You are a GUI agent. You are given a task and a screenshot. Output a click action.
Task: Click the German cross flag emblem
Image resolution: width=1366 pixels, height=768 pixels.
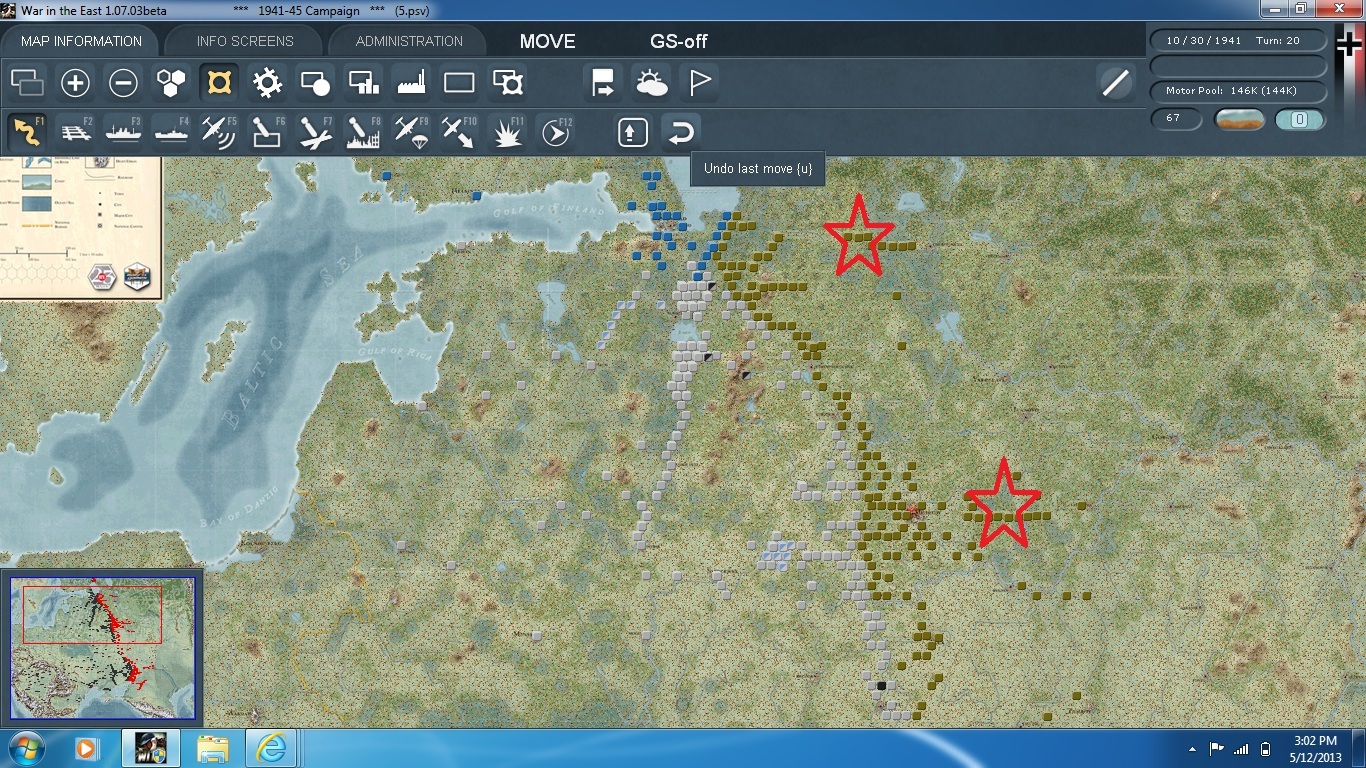[x=1350, y=46]
